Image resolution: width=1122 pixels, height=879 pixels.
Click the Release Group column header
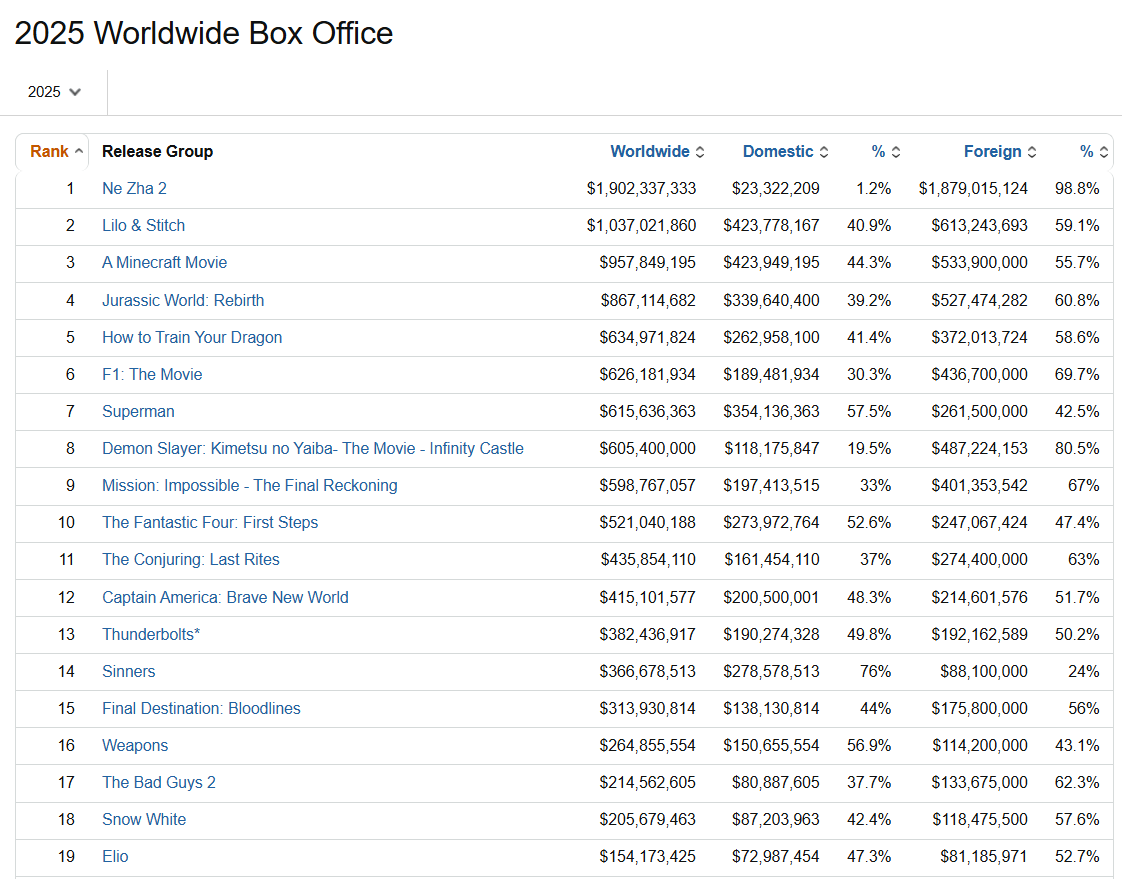tap(157, 152)
